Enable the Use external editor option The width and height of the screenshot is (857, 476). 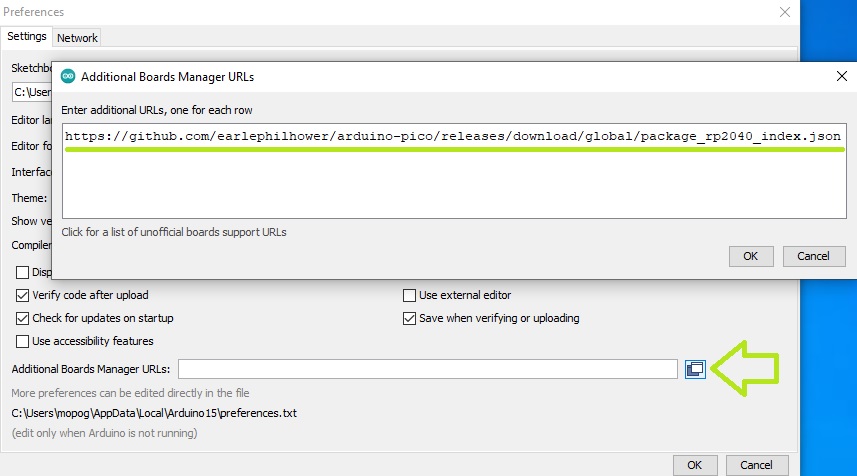click(x=409, y=296)
